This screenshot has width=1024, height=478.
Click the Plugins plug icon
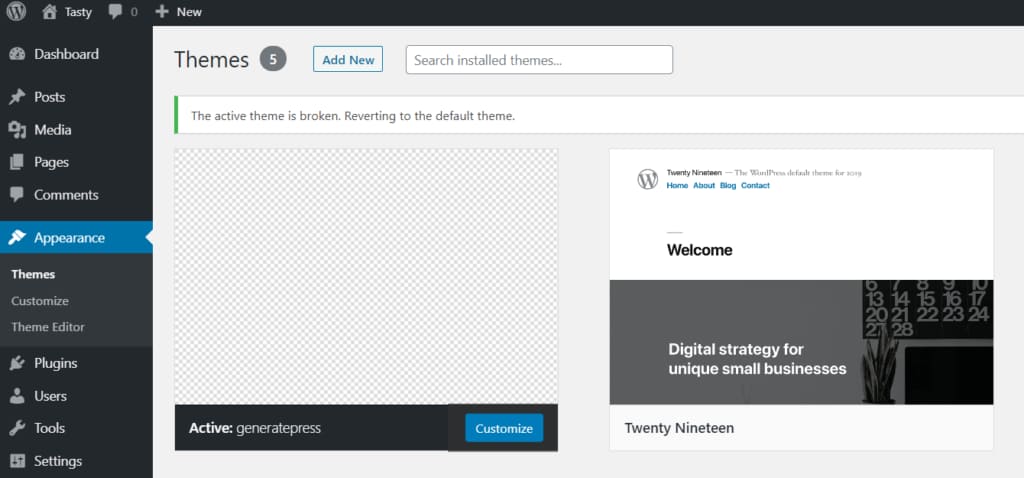17,363
